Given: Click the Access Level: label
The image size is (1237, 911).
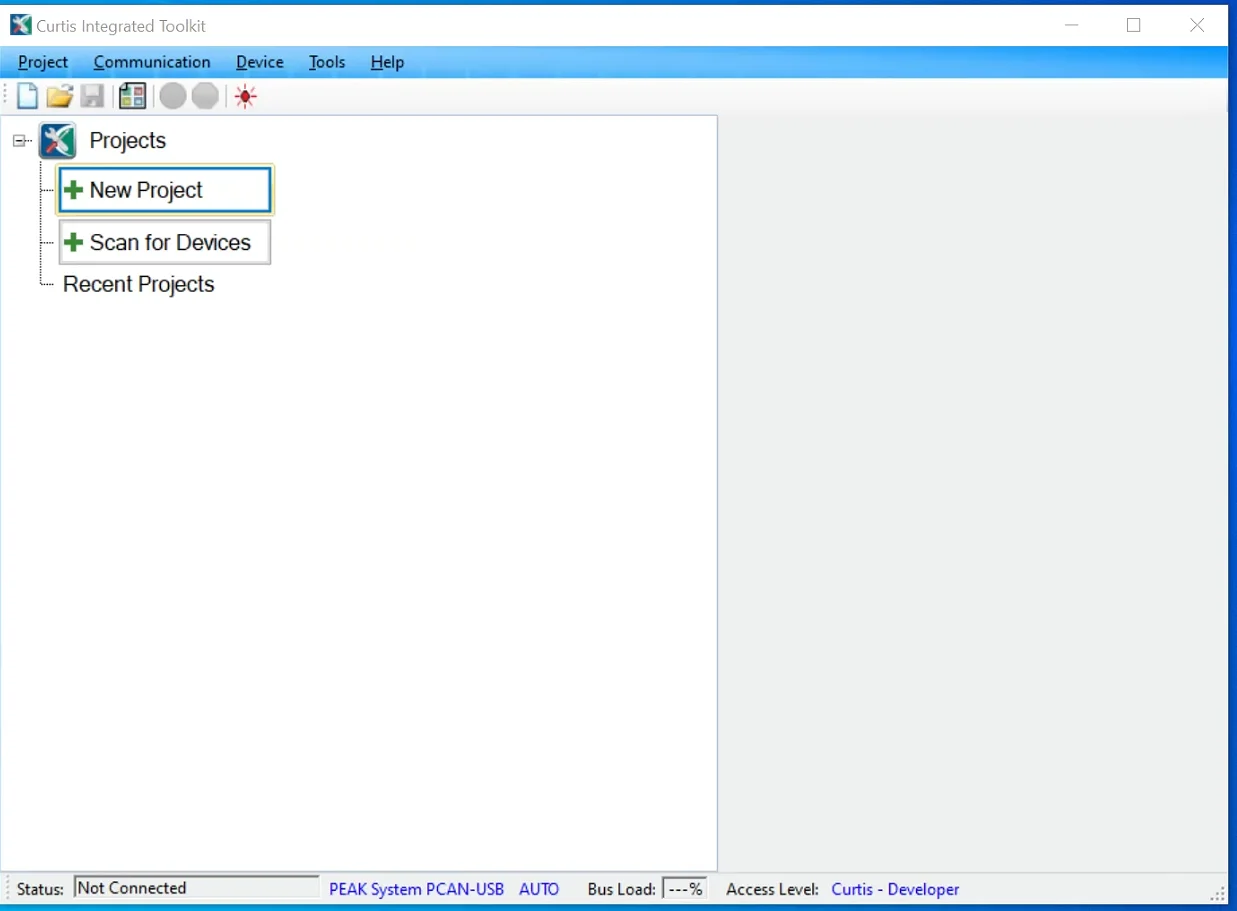Looking at the screenshot, I should 772,889.
